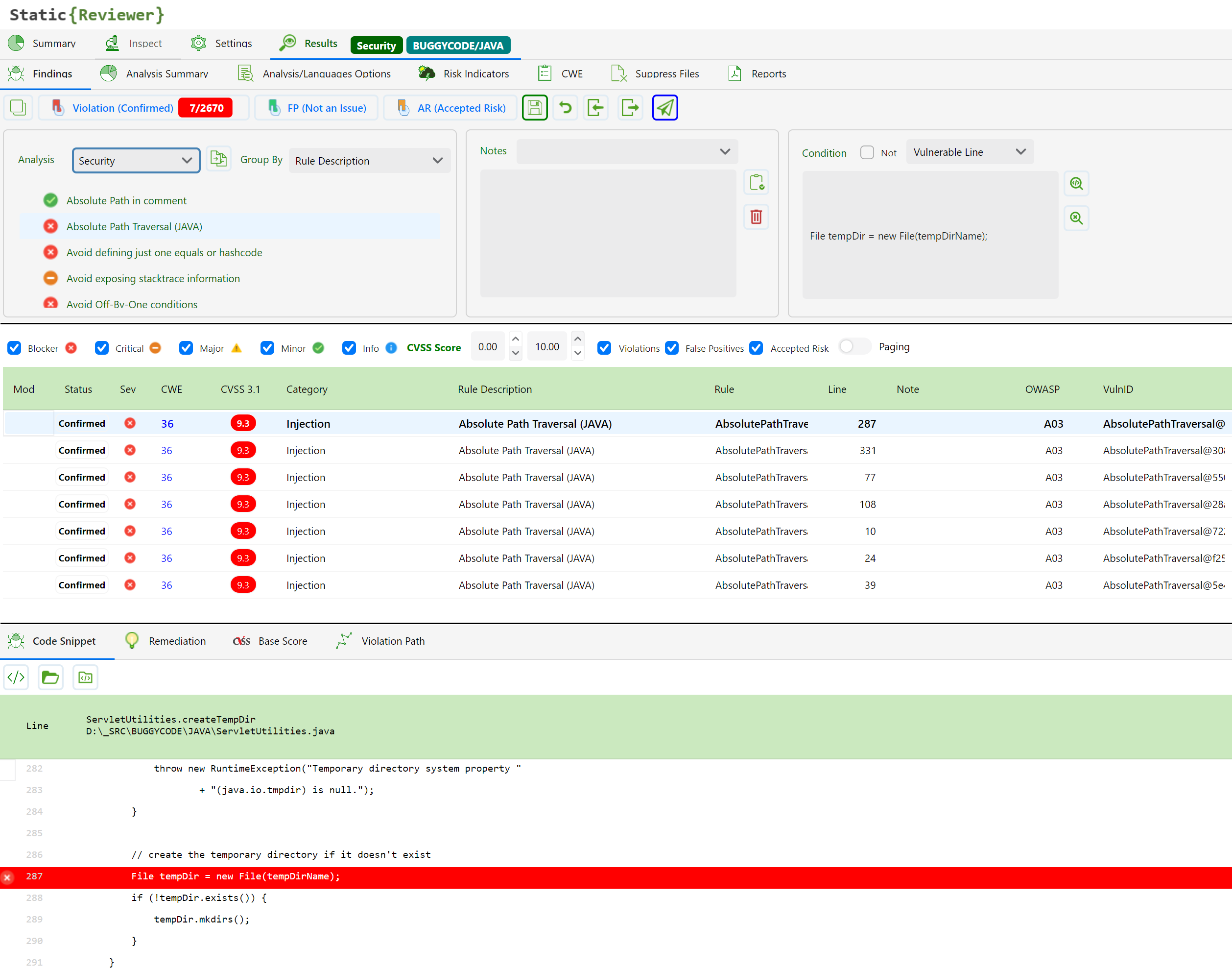Toggle the False Positives checkbox
The height and width of the screenshot is (971, 1232).
click(x=672, y=348)
